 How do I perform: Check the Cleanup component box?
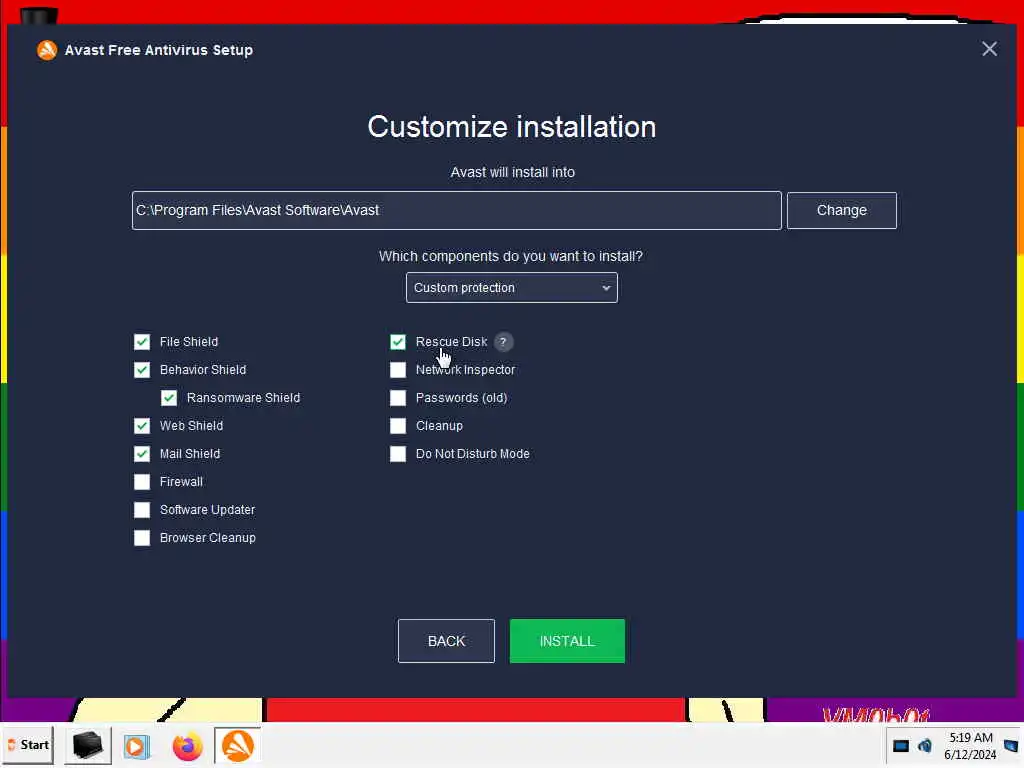[398, 426]
